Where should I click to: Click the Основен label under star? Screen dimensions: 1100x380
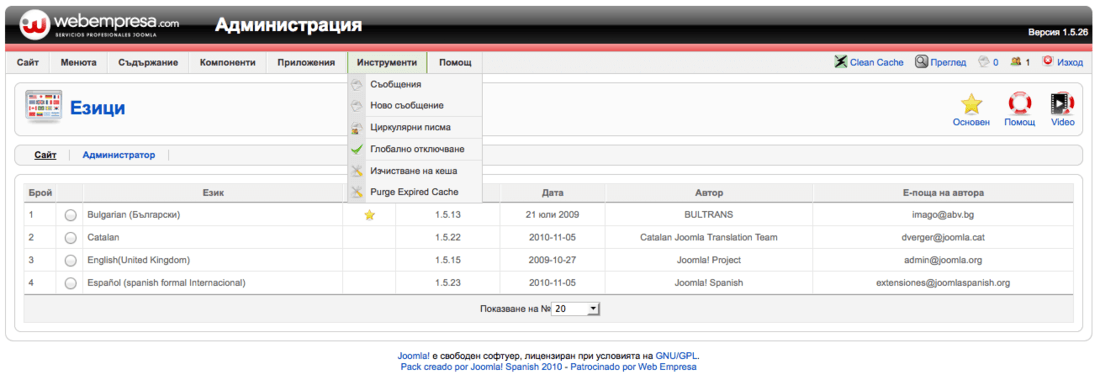pyautogui.click(x=972, y=122)
